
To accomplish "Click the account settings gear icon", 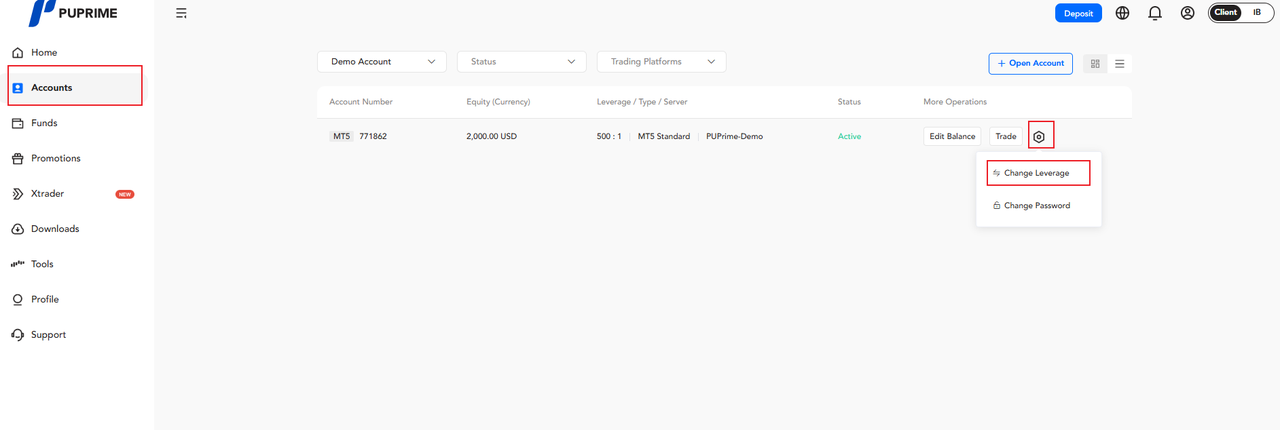I will point(1040,136).
